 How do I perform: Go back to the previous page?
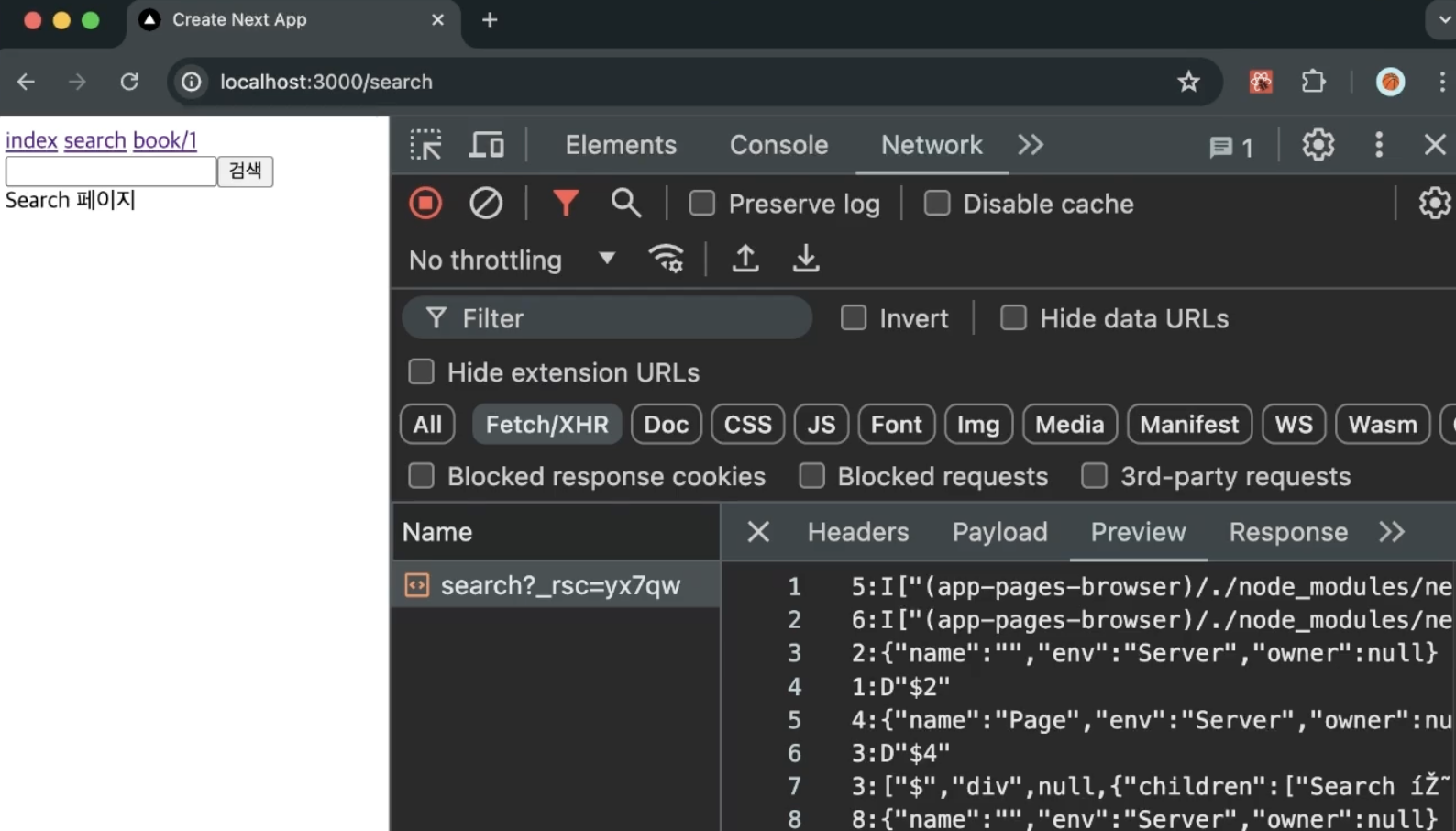26,82
